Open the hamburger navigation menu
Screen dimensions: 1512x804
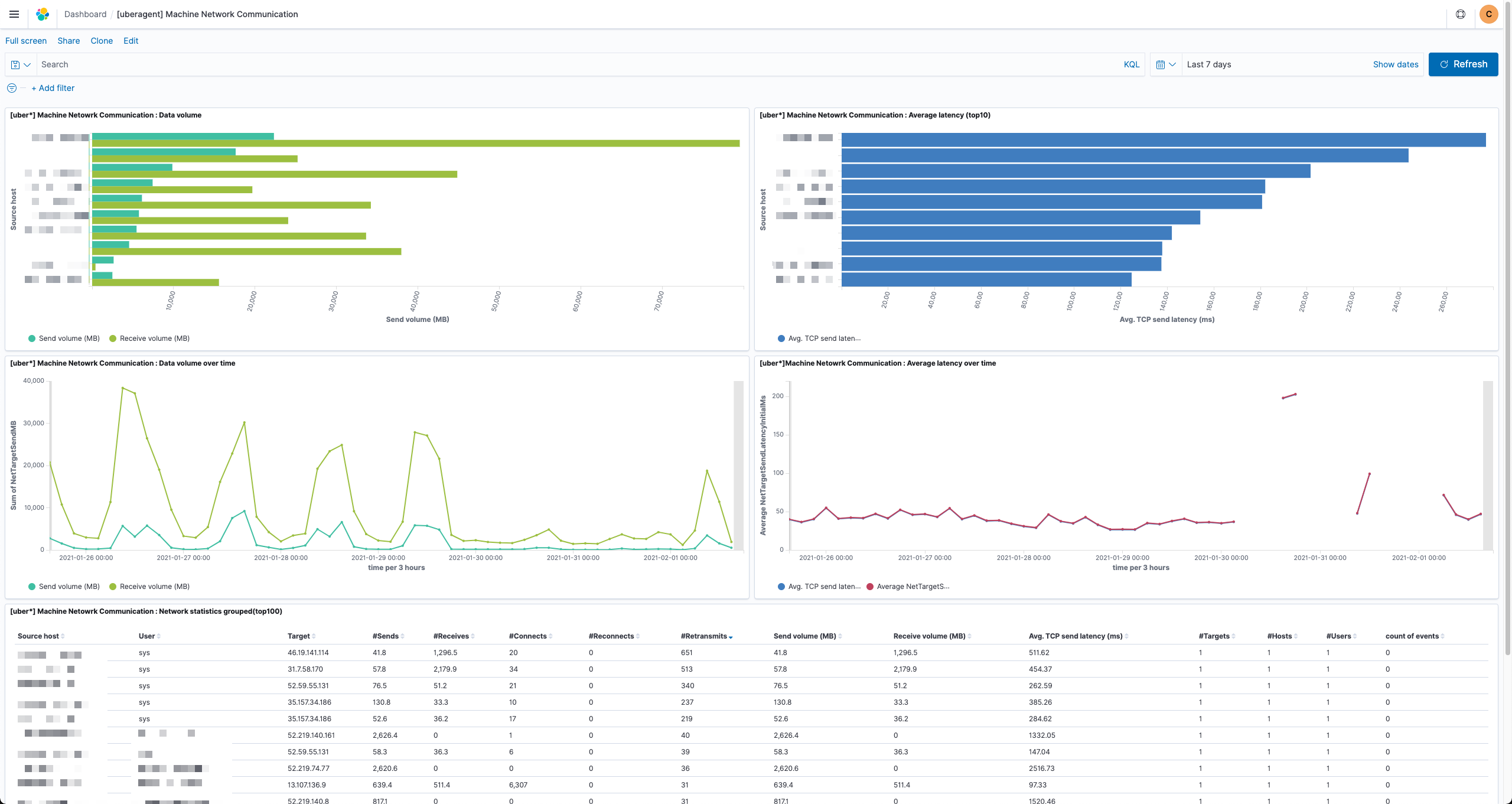[14, 14]
